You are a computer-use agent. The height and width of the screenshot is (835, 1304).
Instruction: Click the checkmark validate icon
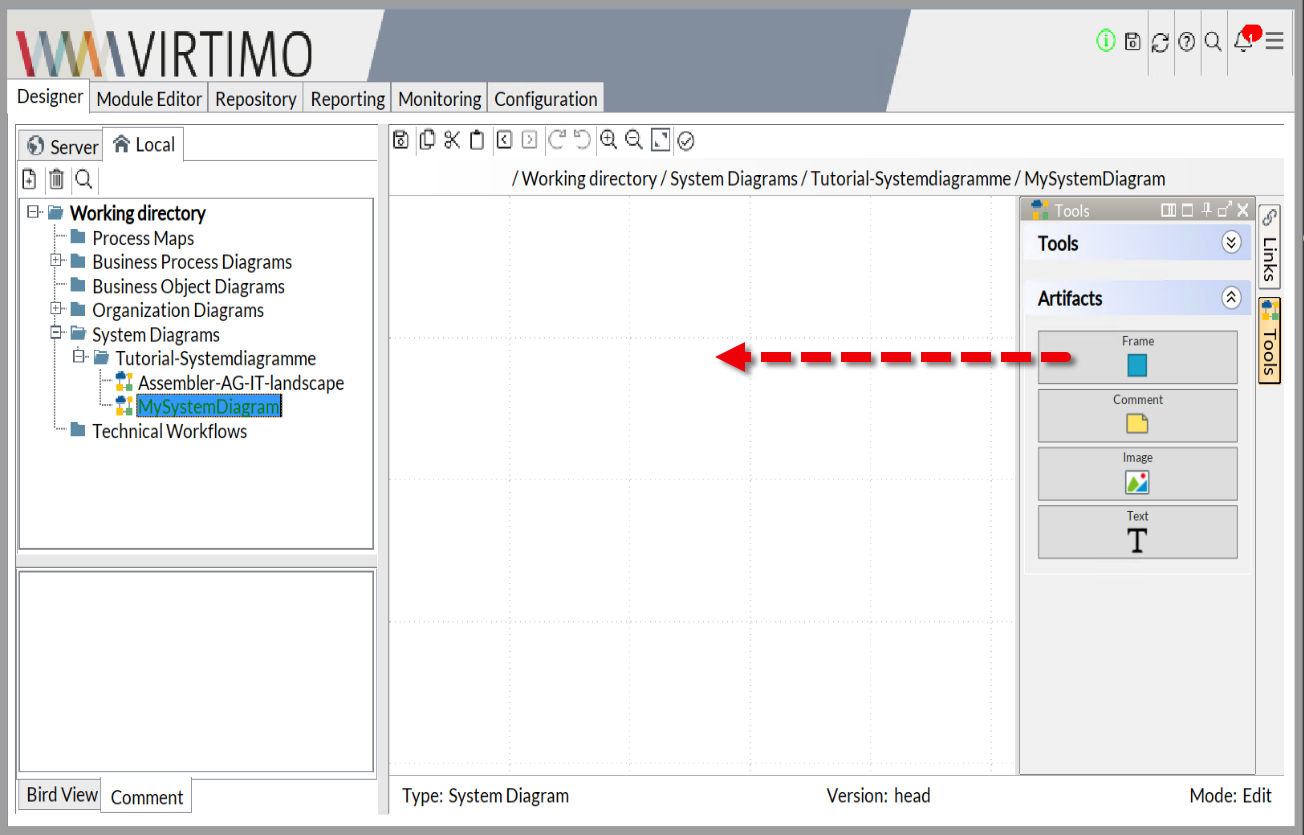pos(686,141)
